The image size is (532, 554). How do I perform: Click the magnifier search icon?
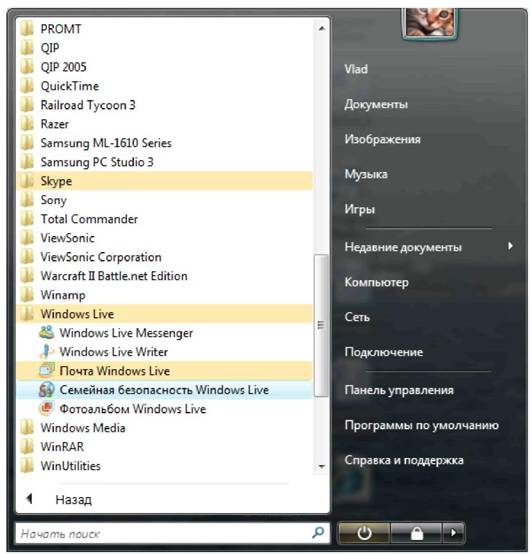click(318, 533)
